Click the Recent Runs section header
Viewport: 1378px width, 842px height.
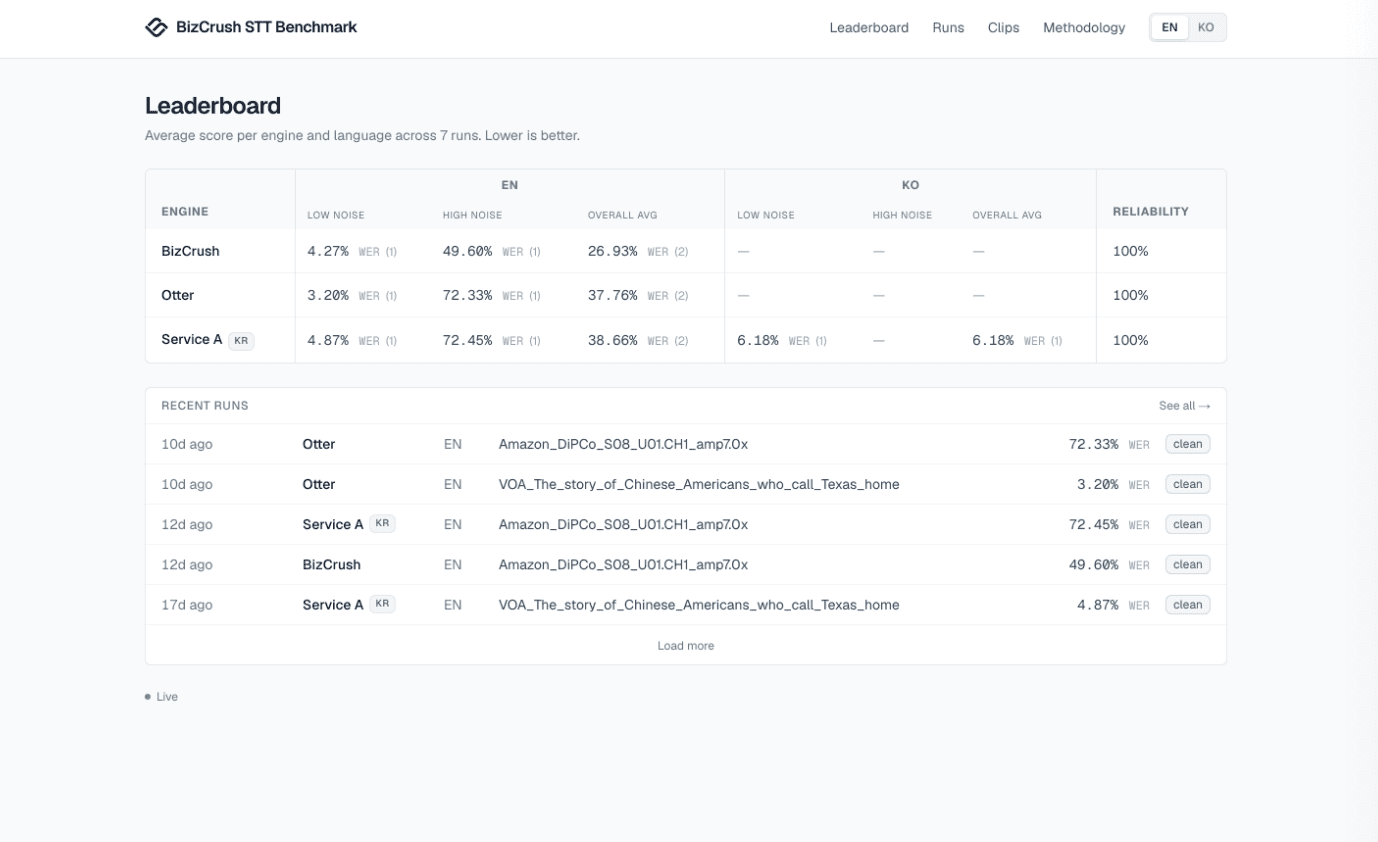(205, 406)
